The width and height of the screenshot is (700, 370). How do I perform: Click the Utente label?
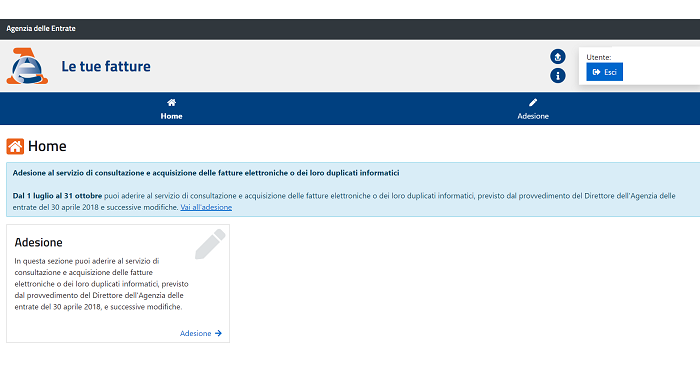(599, 57)
